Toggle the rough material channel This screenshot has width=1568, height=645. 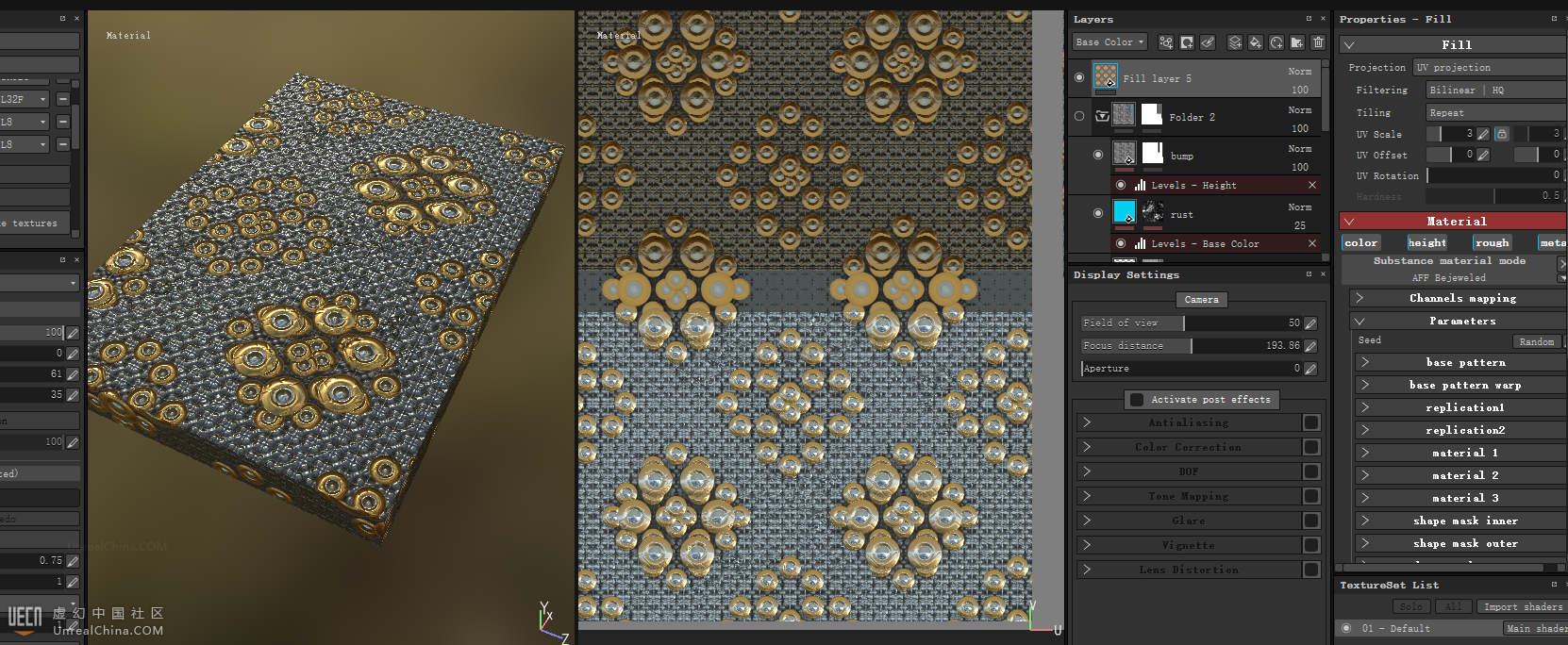click(x=1492, y=242)
